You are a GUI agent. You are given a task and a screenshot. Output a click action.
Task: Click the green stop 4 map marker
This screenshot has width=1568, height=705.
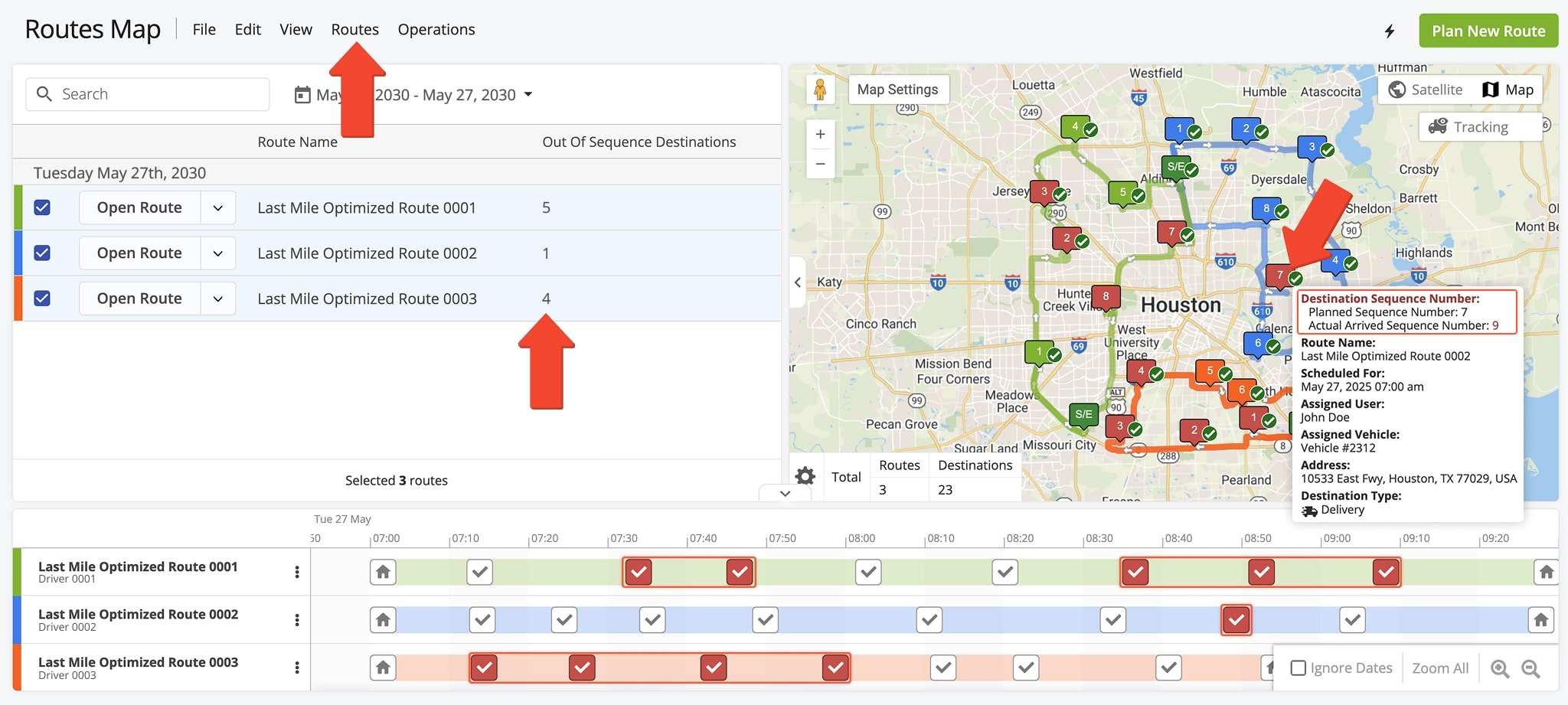[x=1076, y=128]
